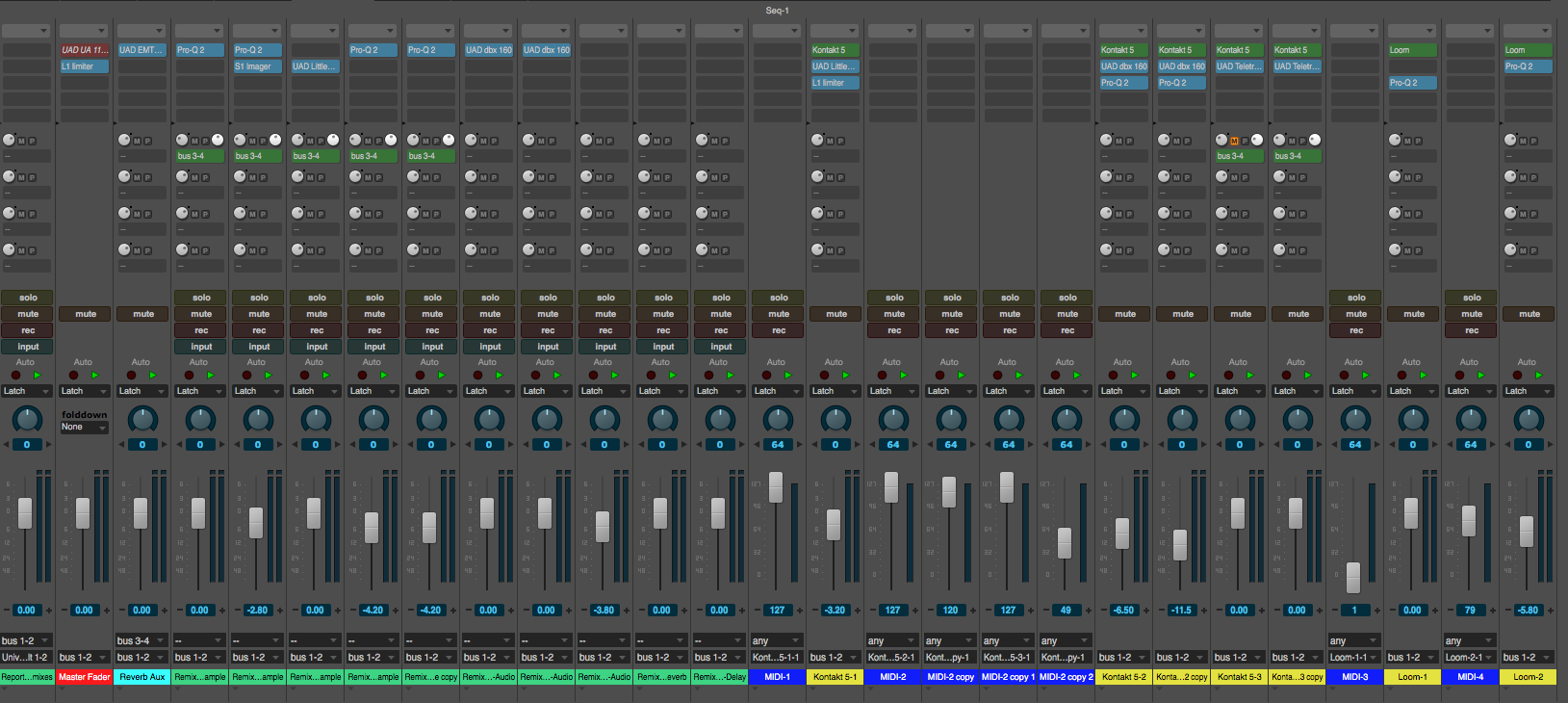
Task: Solo the MIDI-3 track
Action: (x=1356, y=298)
